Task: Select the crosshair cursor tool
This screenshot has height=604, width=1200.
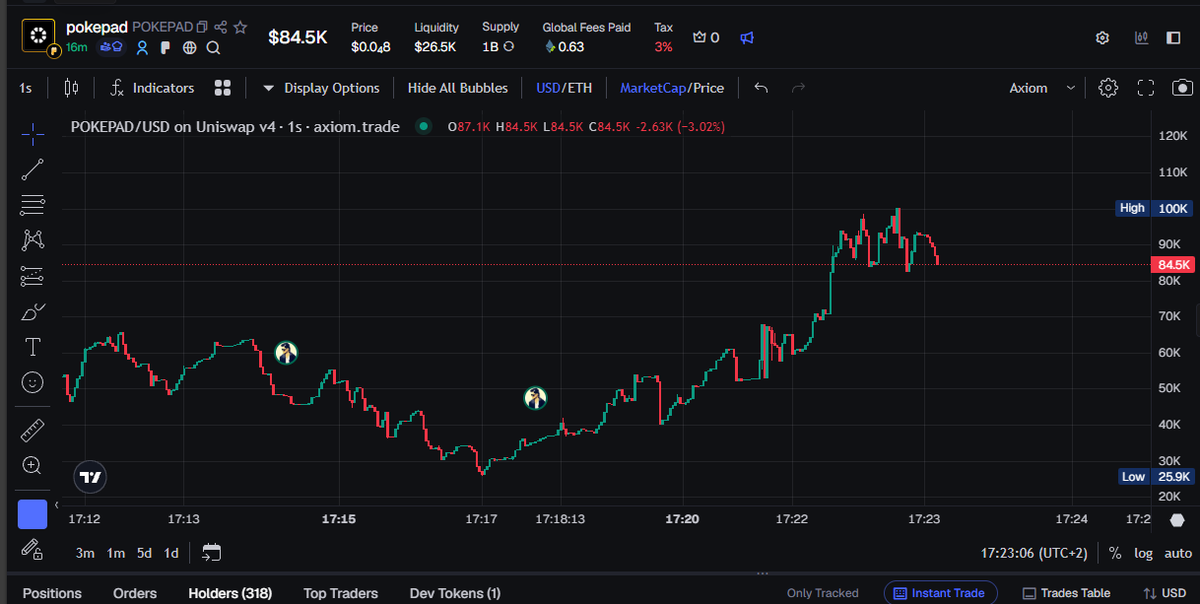Action: (32, 133)
